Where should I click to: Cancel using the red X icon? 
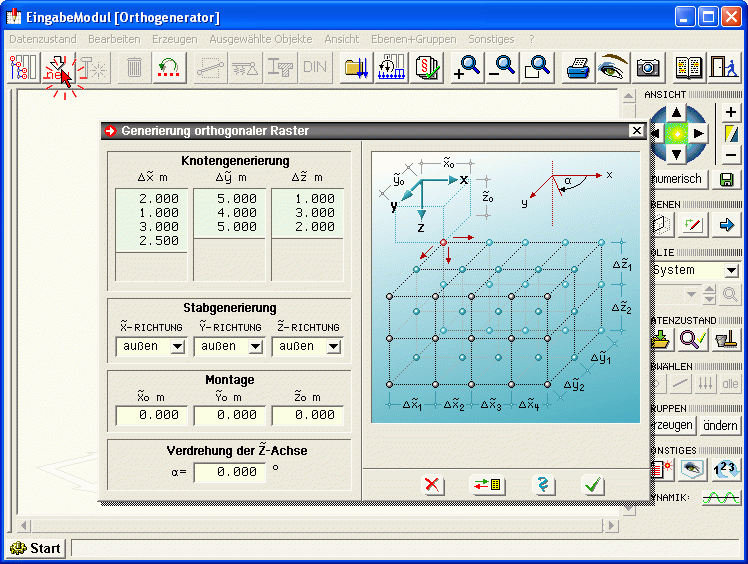[x=432, y=485]
